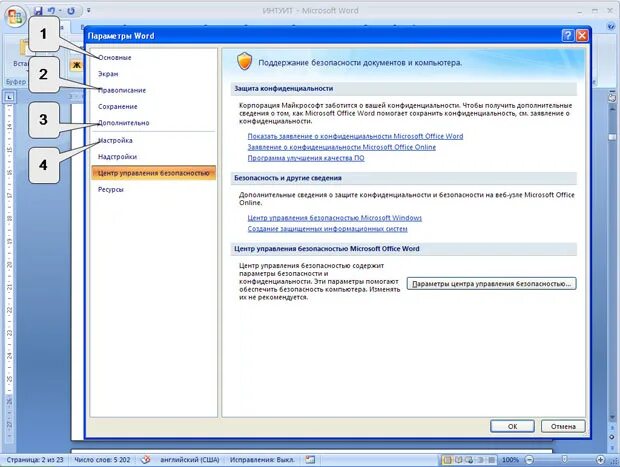The height and width of the screenshot is (467, 620).
Task: Open Создание защищенных информационных систем link
Action: pyautogui.click(x=327, y=229)
